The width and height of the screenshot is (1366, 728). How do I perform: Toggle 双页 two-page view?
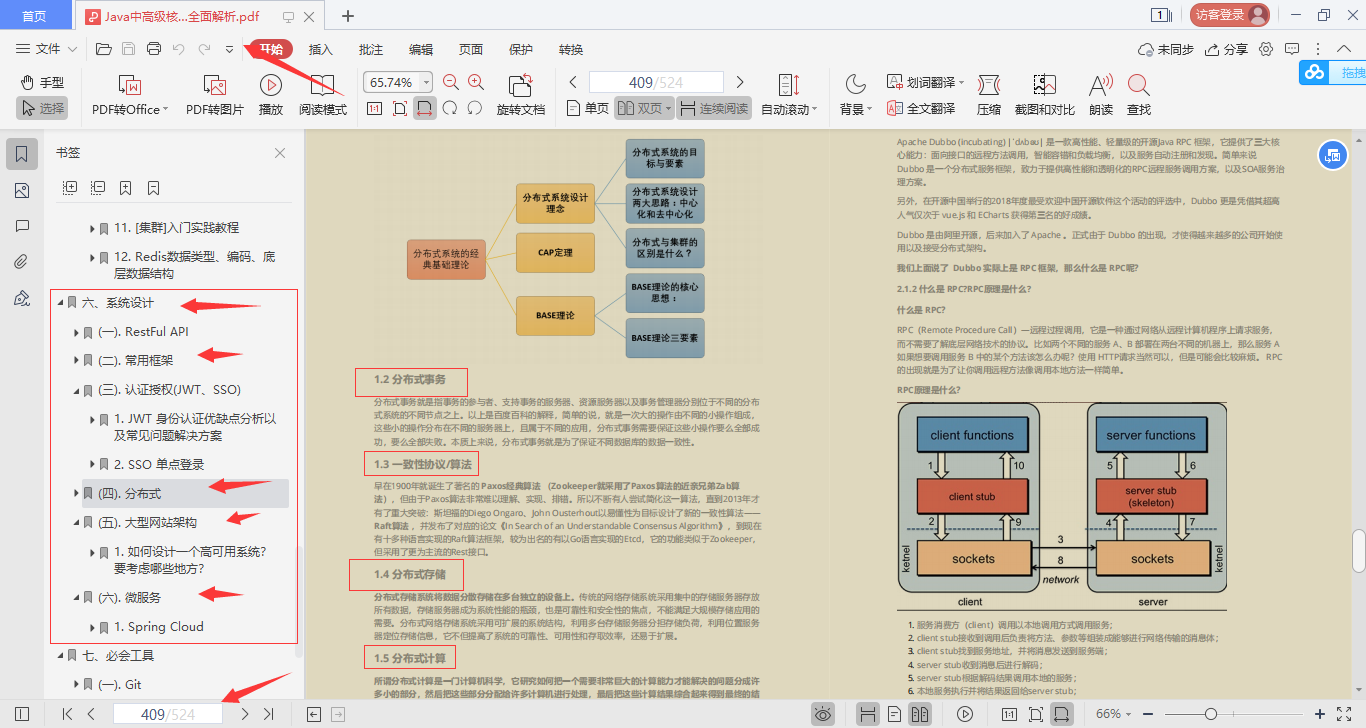pyautogui.click(x=642, y=108)
